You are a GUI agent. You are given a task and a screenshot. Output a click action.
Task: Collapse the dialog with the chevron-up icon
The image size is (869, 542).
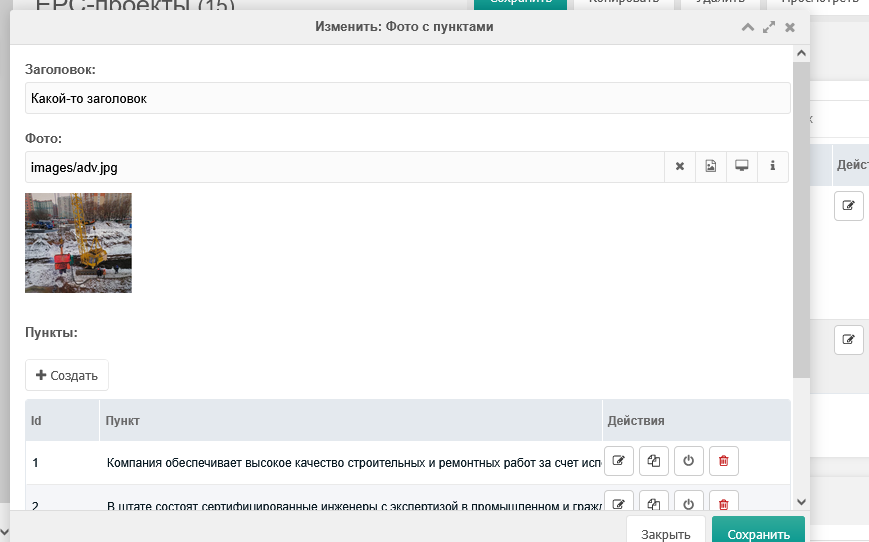pyautogui.click(x=747, y=27)
